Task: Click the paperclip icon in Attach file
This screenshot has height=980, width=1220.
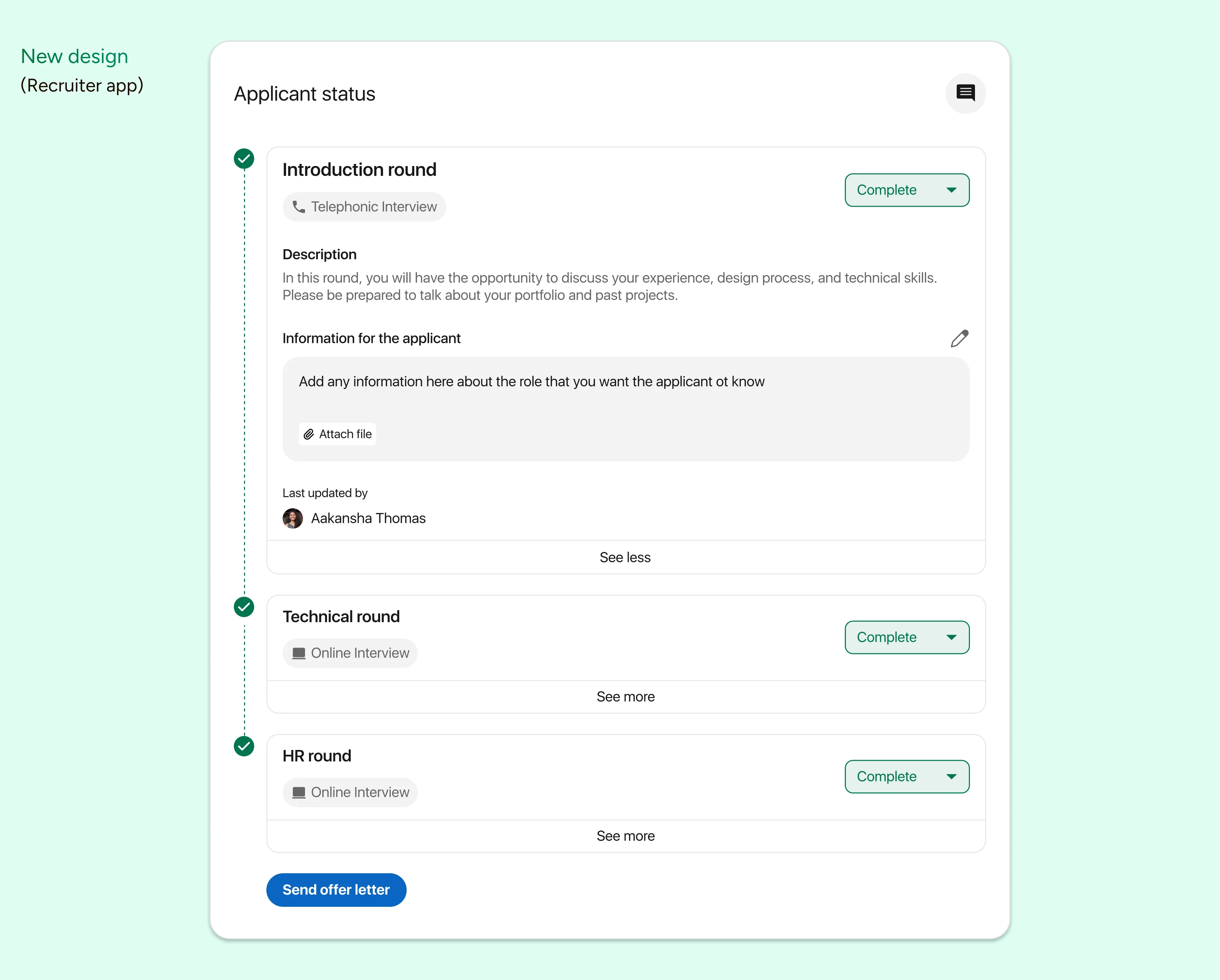Action: (308, 434)
